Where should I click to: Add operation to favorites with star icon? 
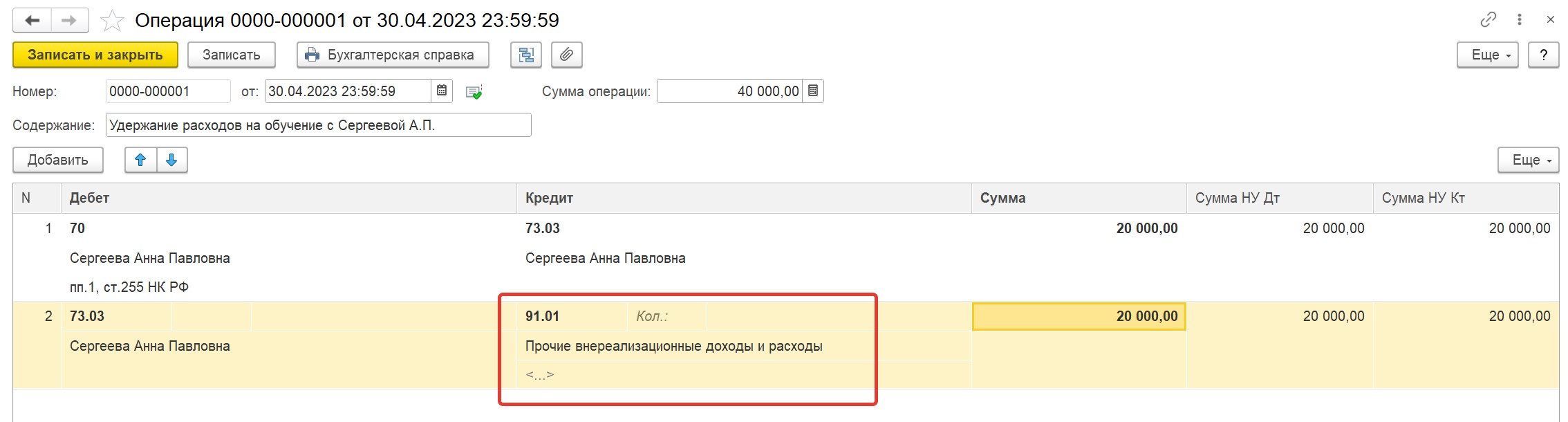click(x=112, y=21)
